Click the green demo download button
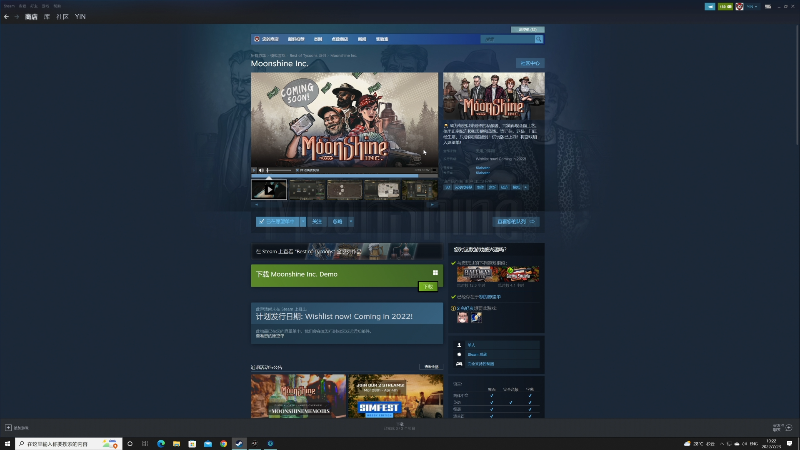The height and width of the screenshot is (450, 800). (x=428, y=287)
